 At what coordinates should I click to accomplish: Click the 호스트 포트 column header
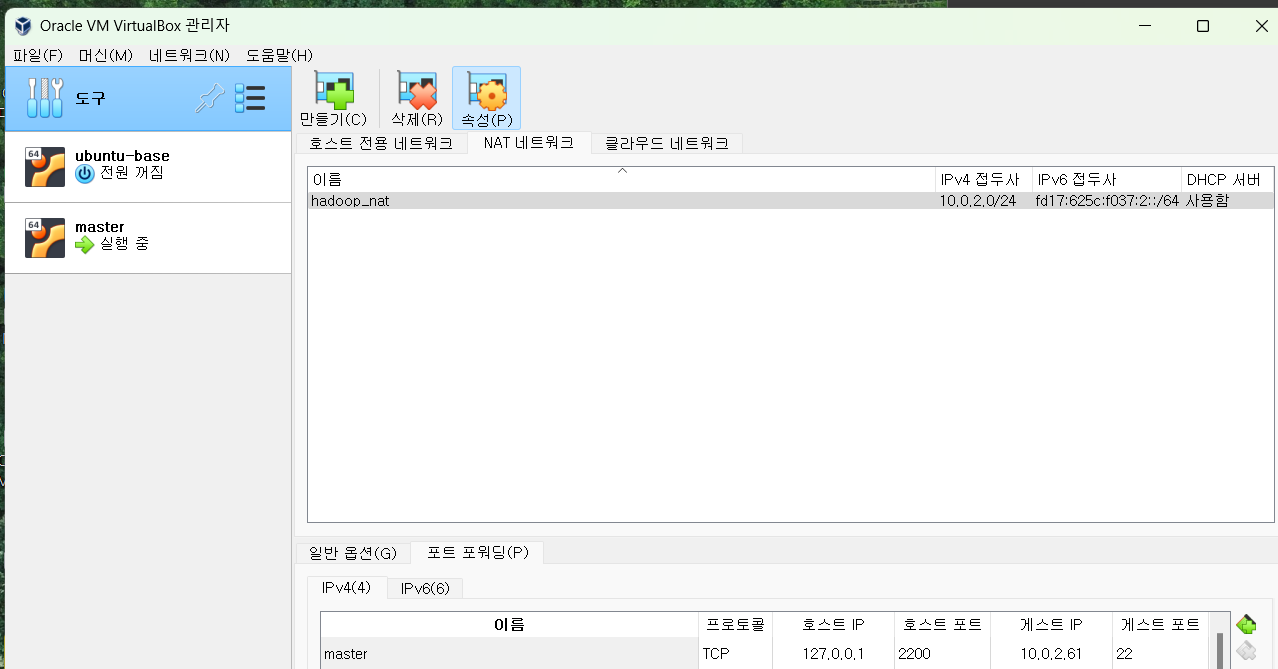942,625
